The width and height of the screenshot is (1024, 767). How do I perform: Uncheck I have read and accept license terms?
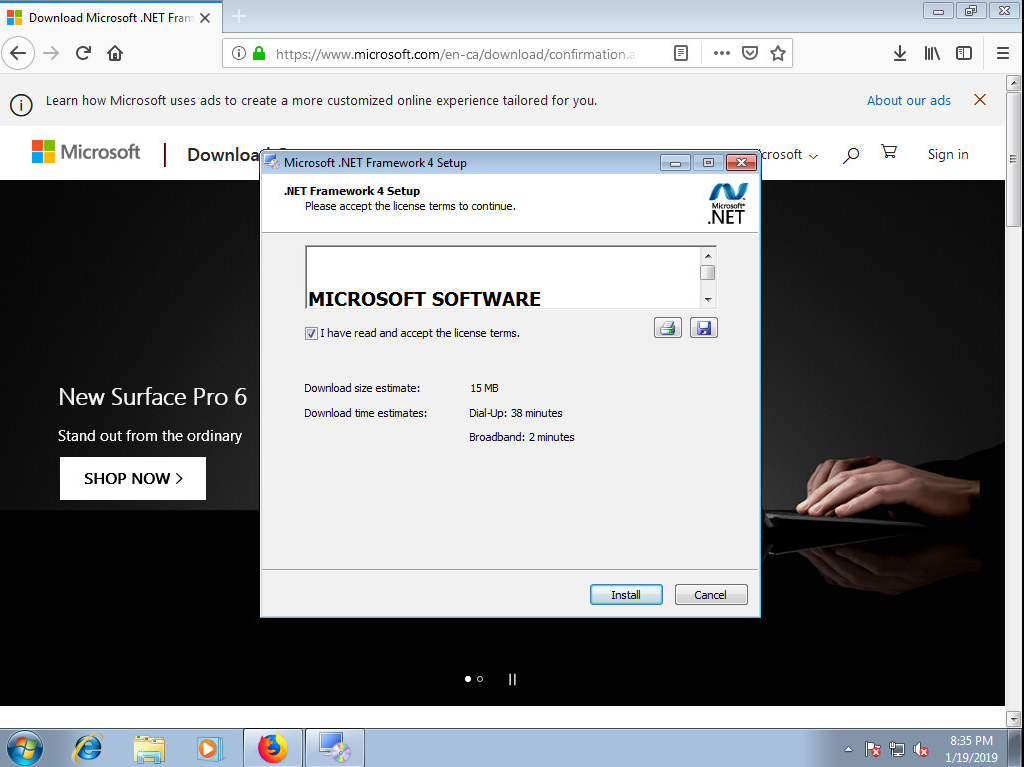tap(311, 333)
